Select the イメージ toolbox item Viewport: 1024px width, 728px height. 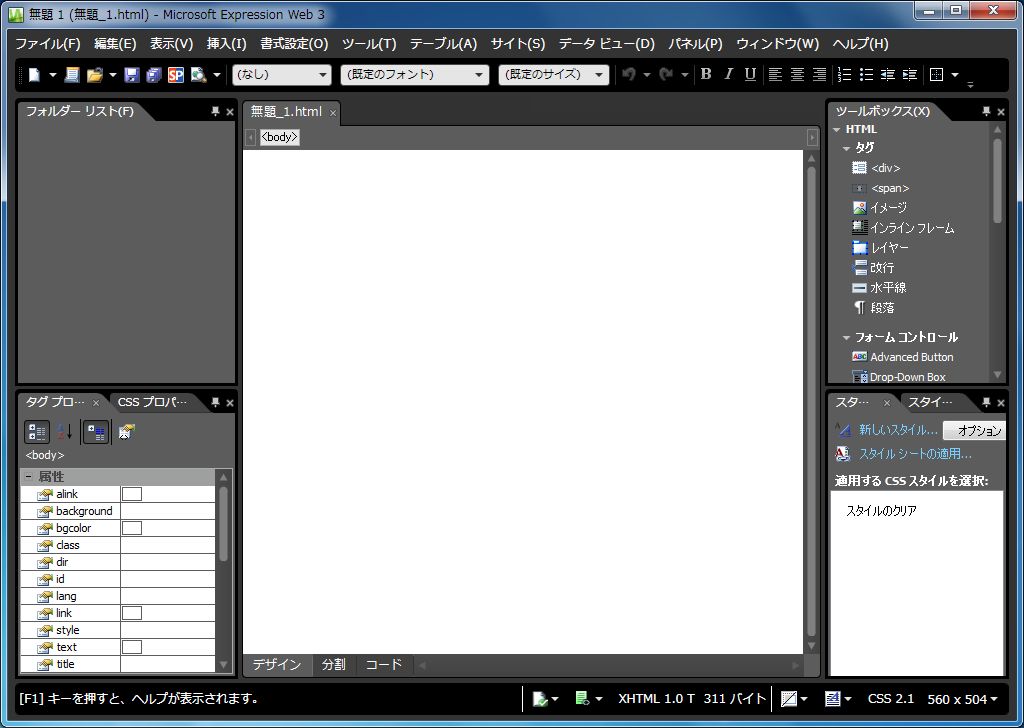[x=879, y=208]
